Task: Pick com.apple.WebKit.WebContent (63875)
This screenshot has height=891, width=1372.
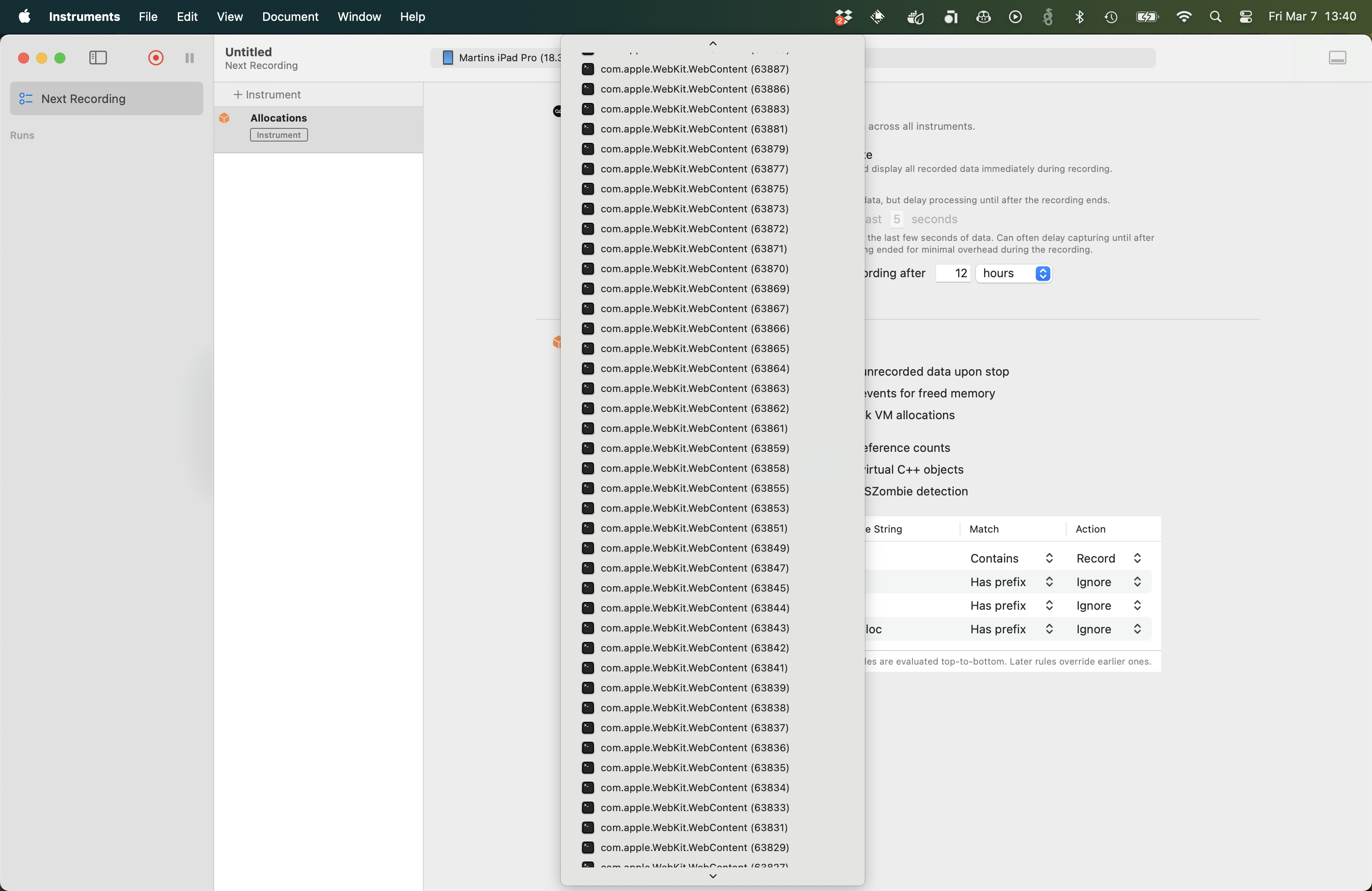Action: (712, 188)
